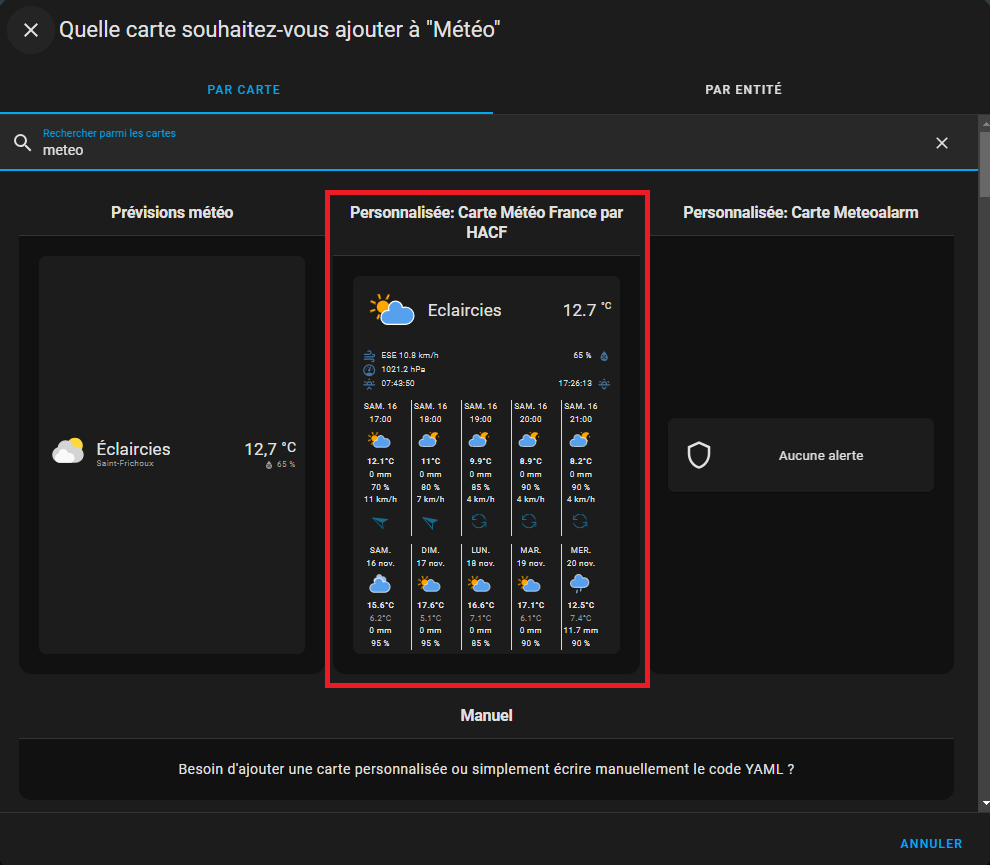This screenshot has width=990, height=865.
Task: Click the pressure gauge icon by 1021.2 hPa
Action: point(369,369)
